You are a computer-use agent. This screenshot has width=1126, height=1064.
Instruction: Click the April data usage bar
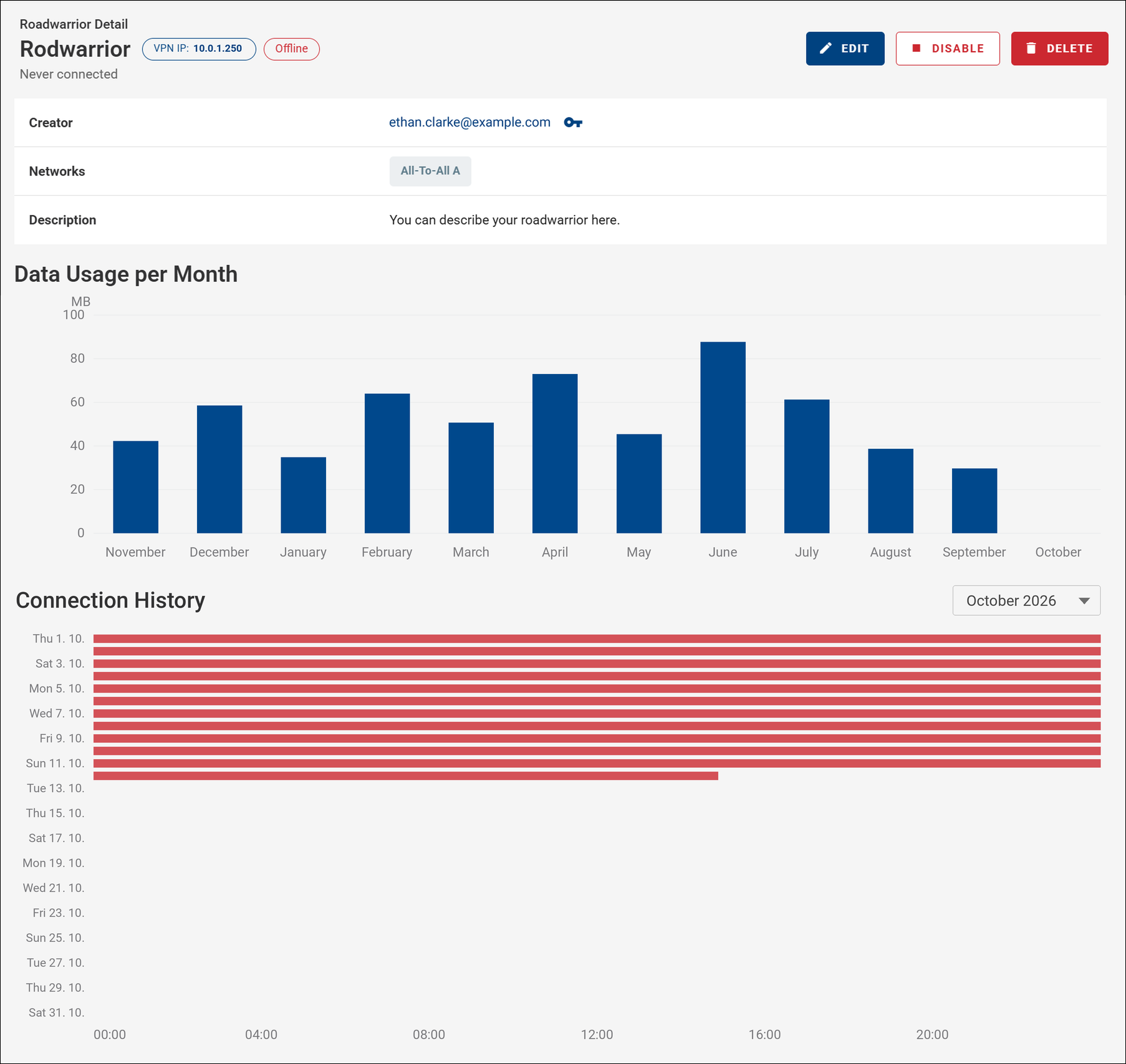tap(555, 453)
